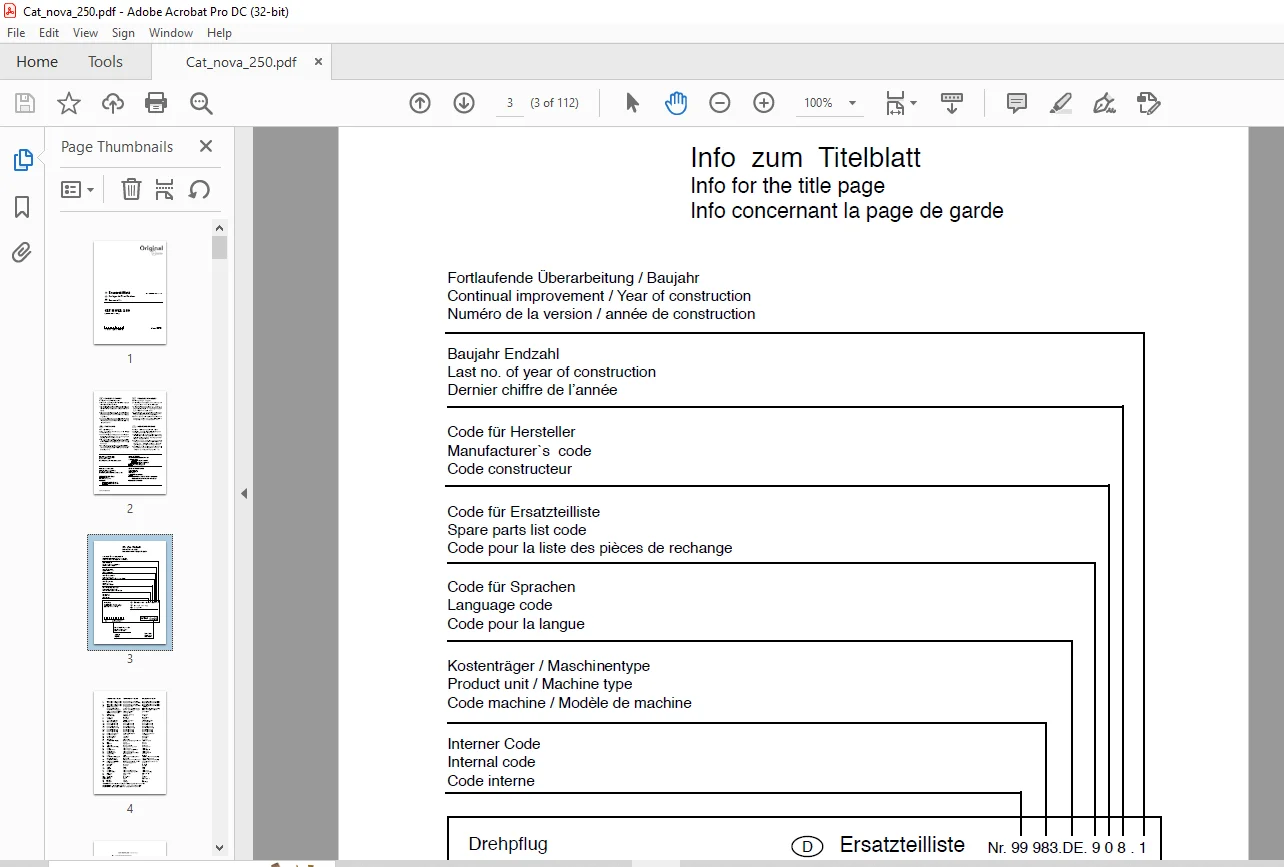Print the document with the printer icon
The image size is (1284, 867).
click(156, 103)
